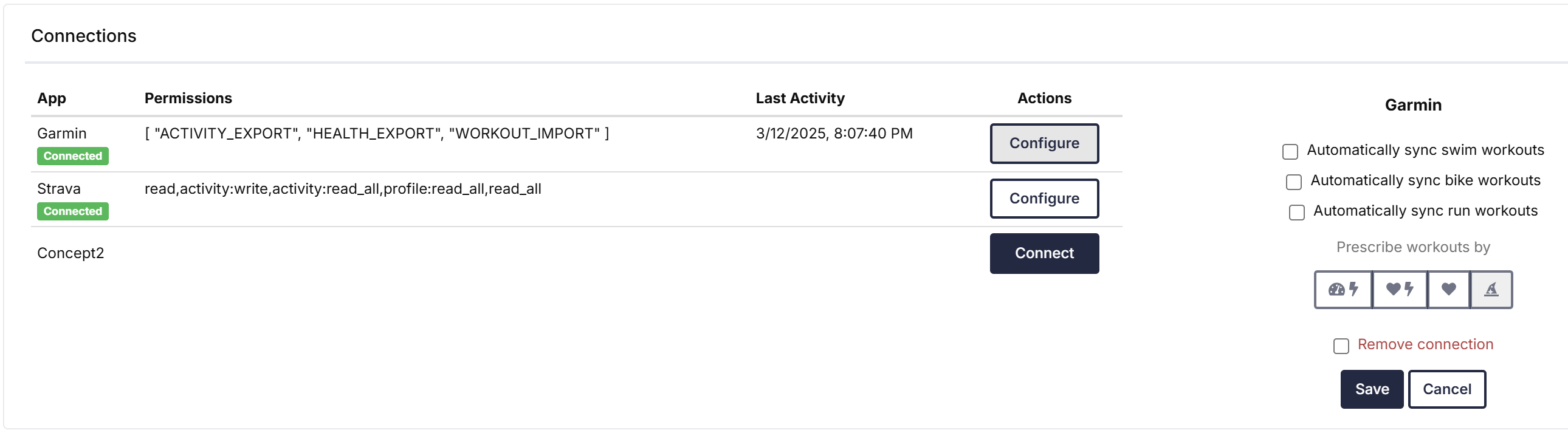
Task: Select pace and power prescription icon
Action: click(1343, 290)
